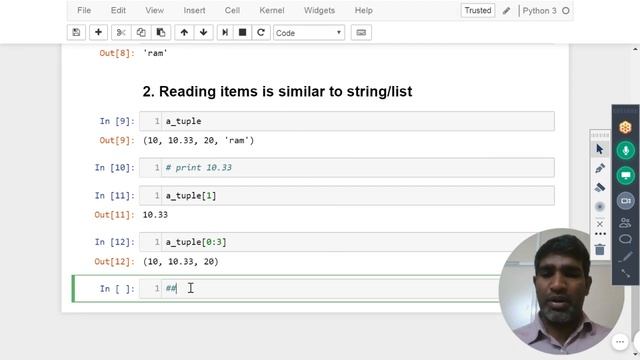Clear annotations with the trash icon
640x360 pixels.
tap(600, 249)
